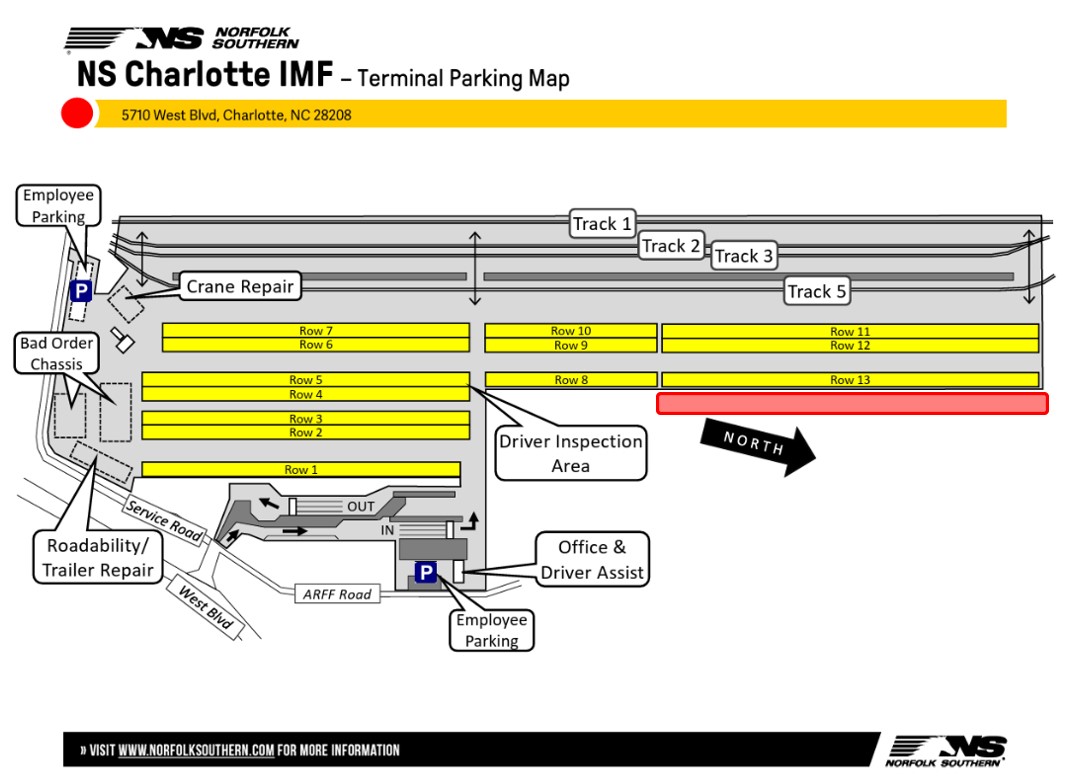This screenshot has height=781, width=1073.
Task: Select the red highlighted parking bar
Action: 852,403
